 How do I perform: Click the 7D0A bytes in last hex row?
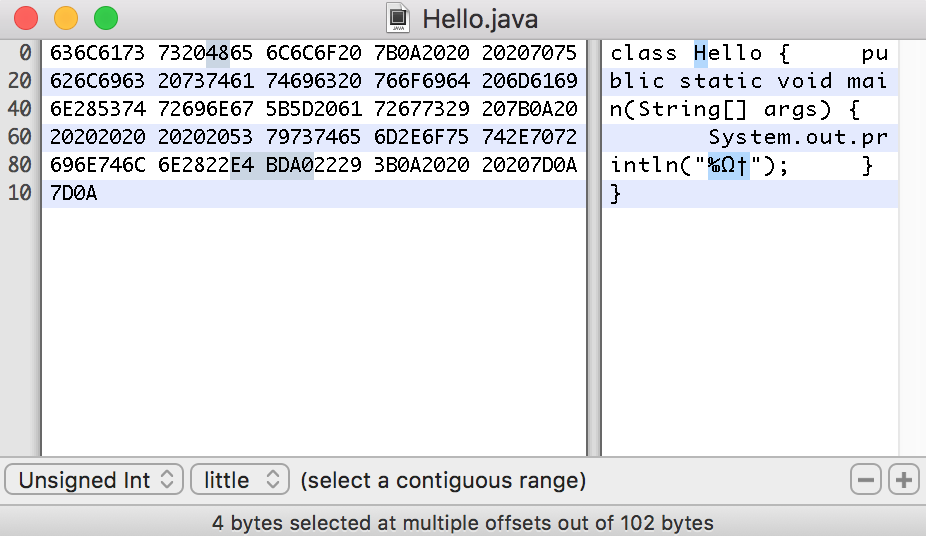(x=73, y=193)
